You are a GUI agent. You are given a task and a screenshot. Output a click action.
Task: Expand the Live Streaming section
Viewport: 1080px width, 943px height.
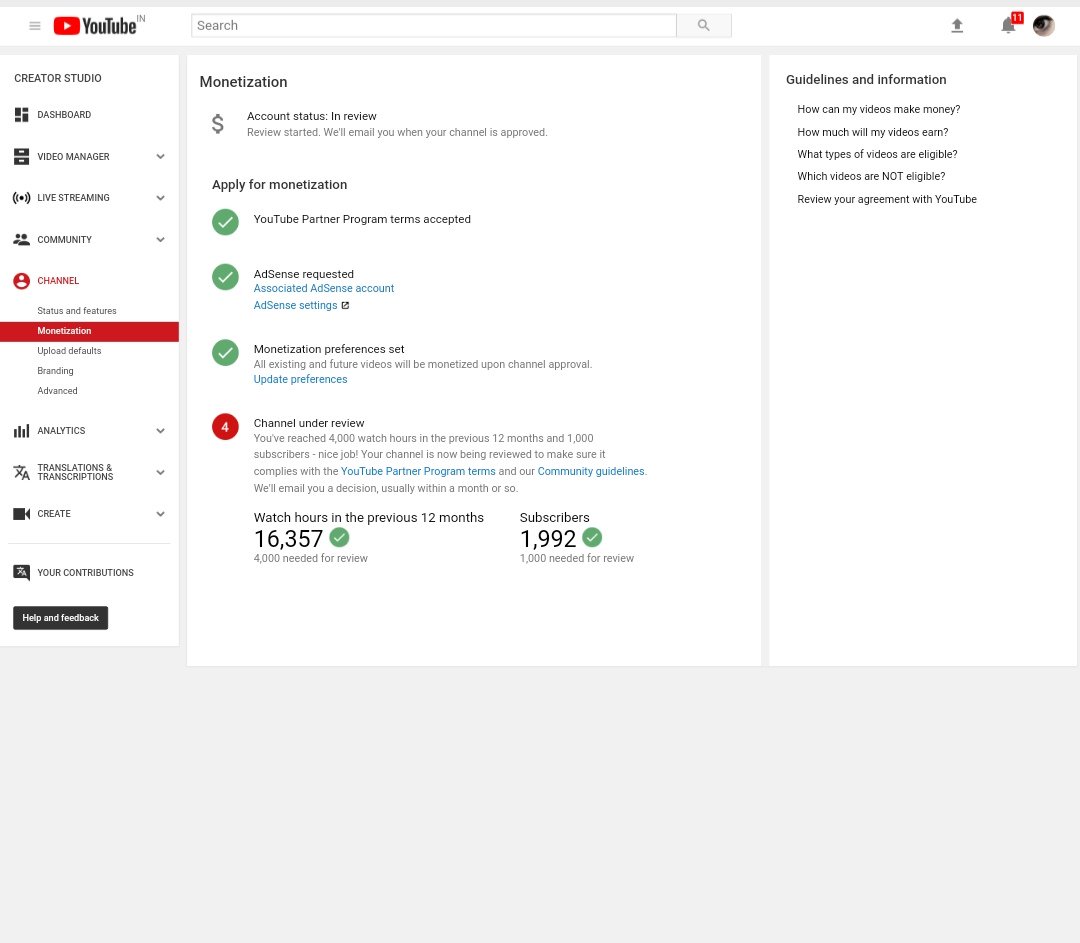tap(160, 198)
